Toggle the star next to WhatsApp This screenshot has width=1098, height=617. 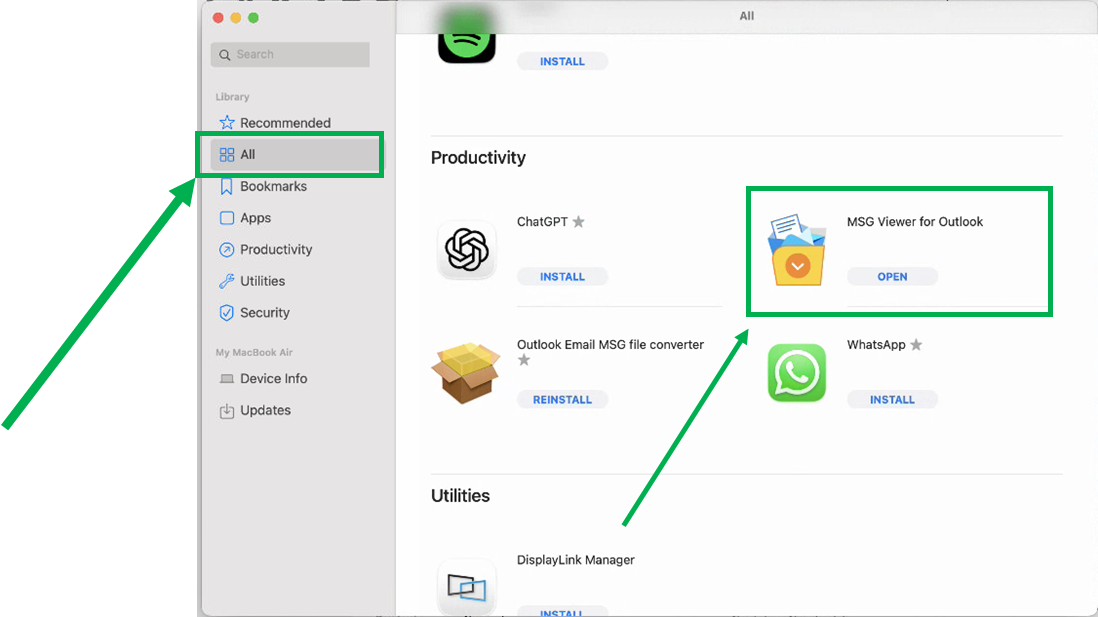click(916, 345)
